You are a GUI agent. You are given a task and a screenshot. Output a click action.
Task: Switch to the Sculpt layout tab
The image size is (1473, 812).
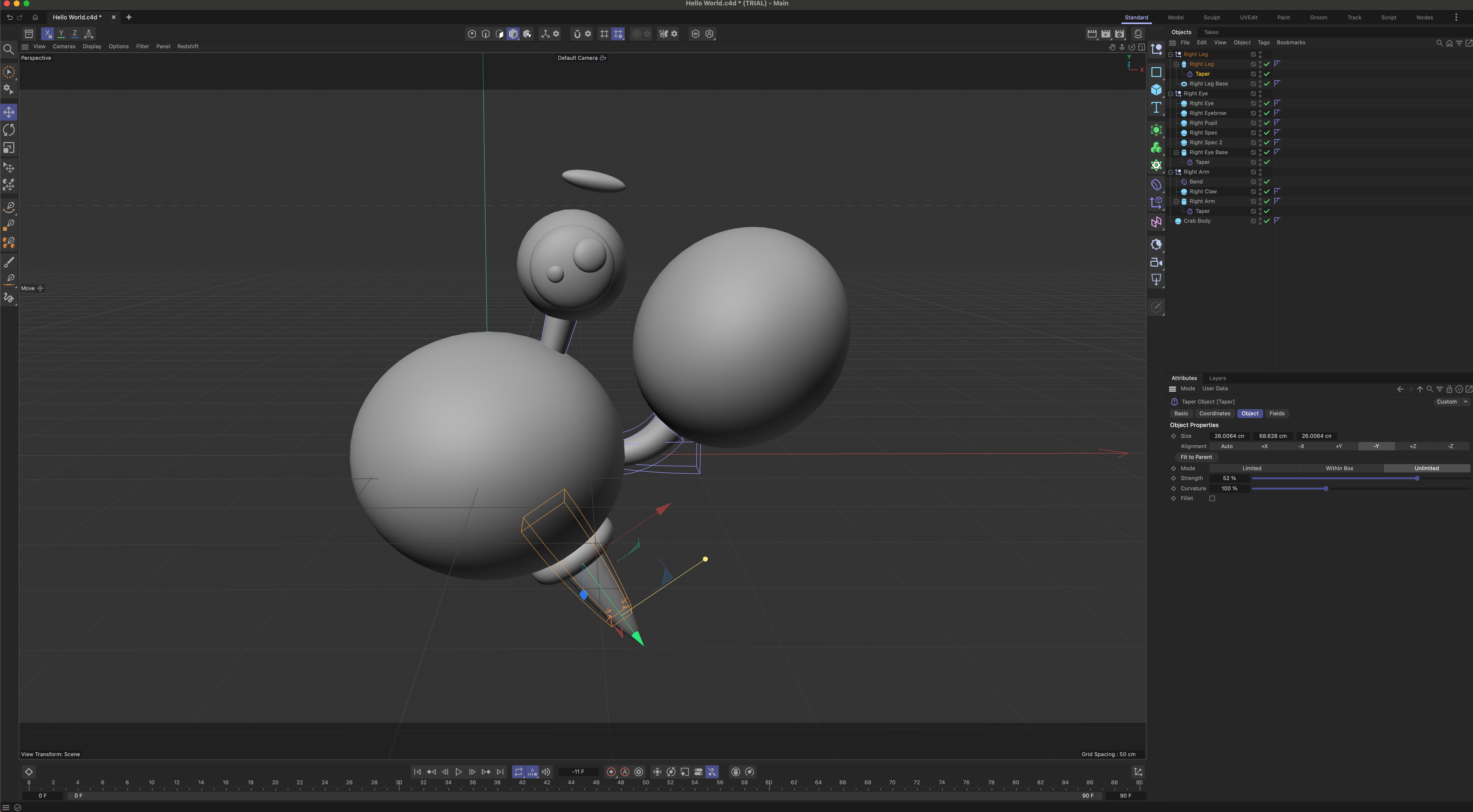click(x=1212, y=18)
